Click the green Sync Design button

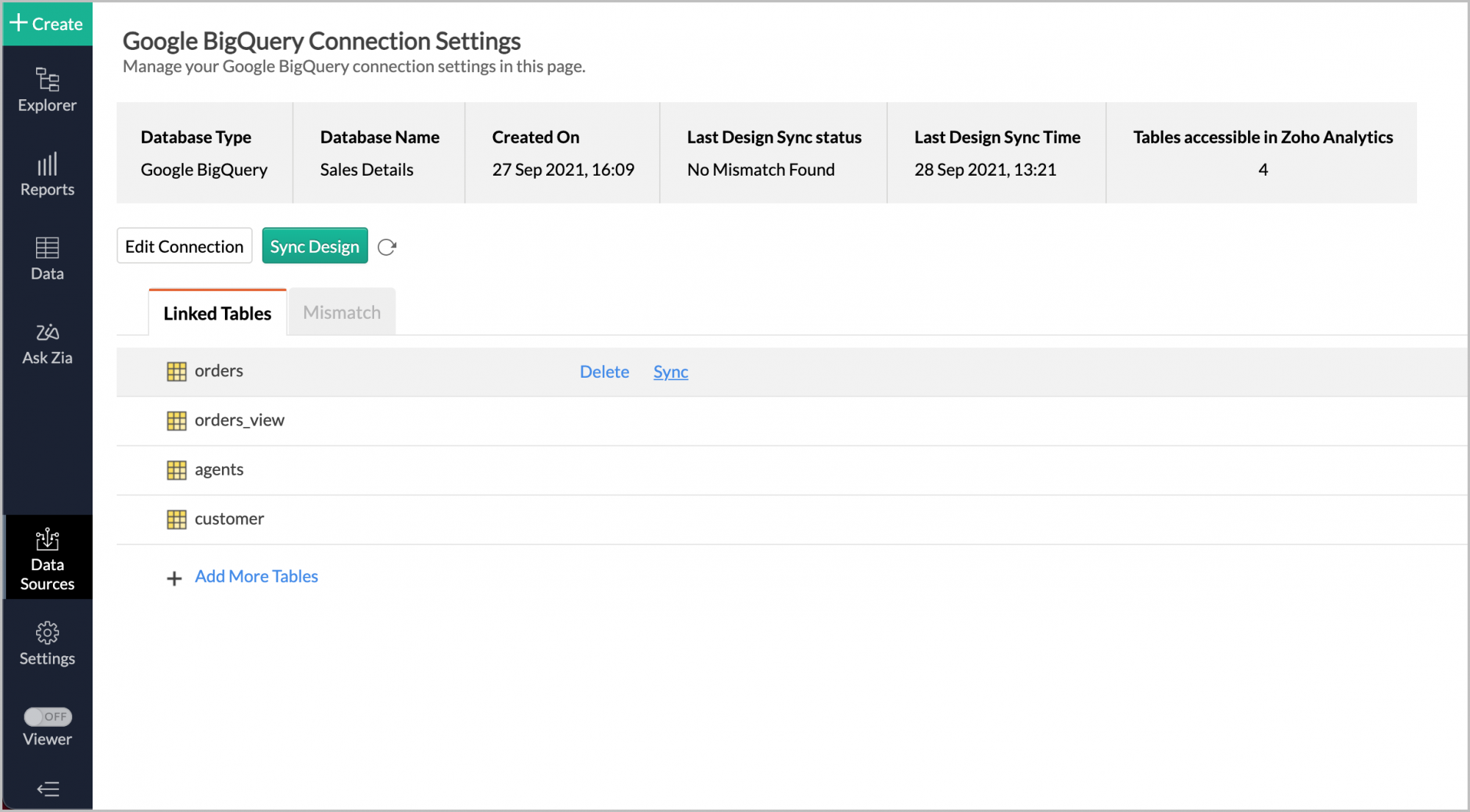coord(315,246)
